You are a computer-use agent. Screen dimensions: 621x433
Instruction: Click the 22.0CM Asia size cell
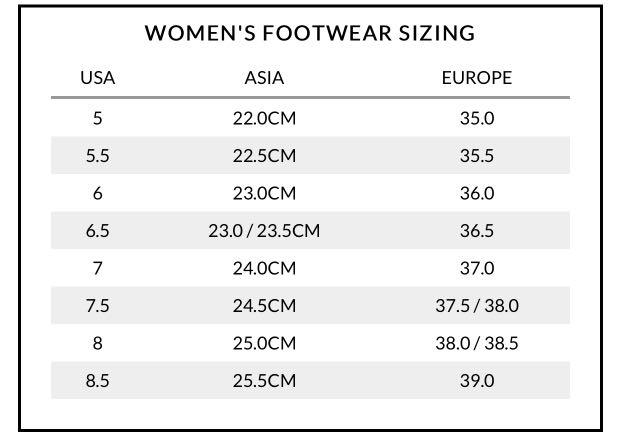[x=264, y=118]
